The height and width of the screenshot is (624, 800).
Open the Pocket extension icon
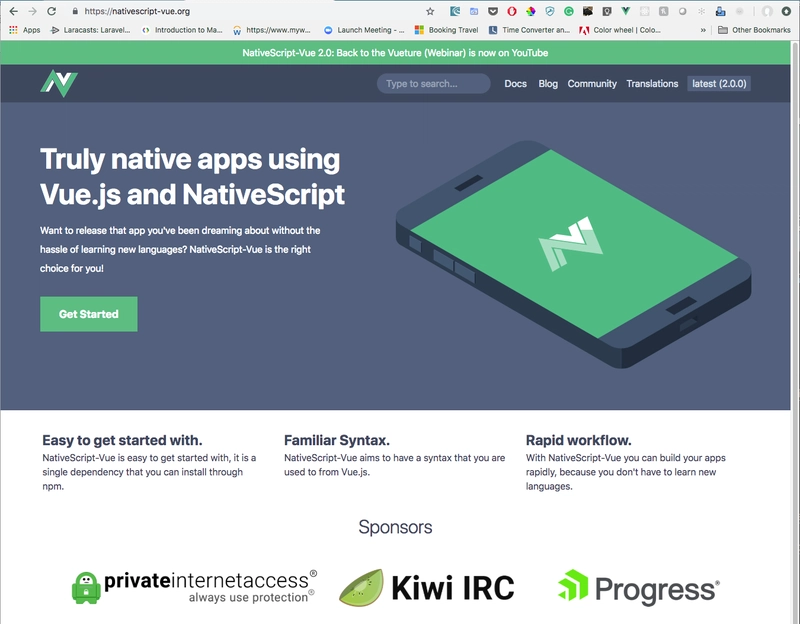tap(493, 11)
